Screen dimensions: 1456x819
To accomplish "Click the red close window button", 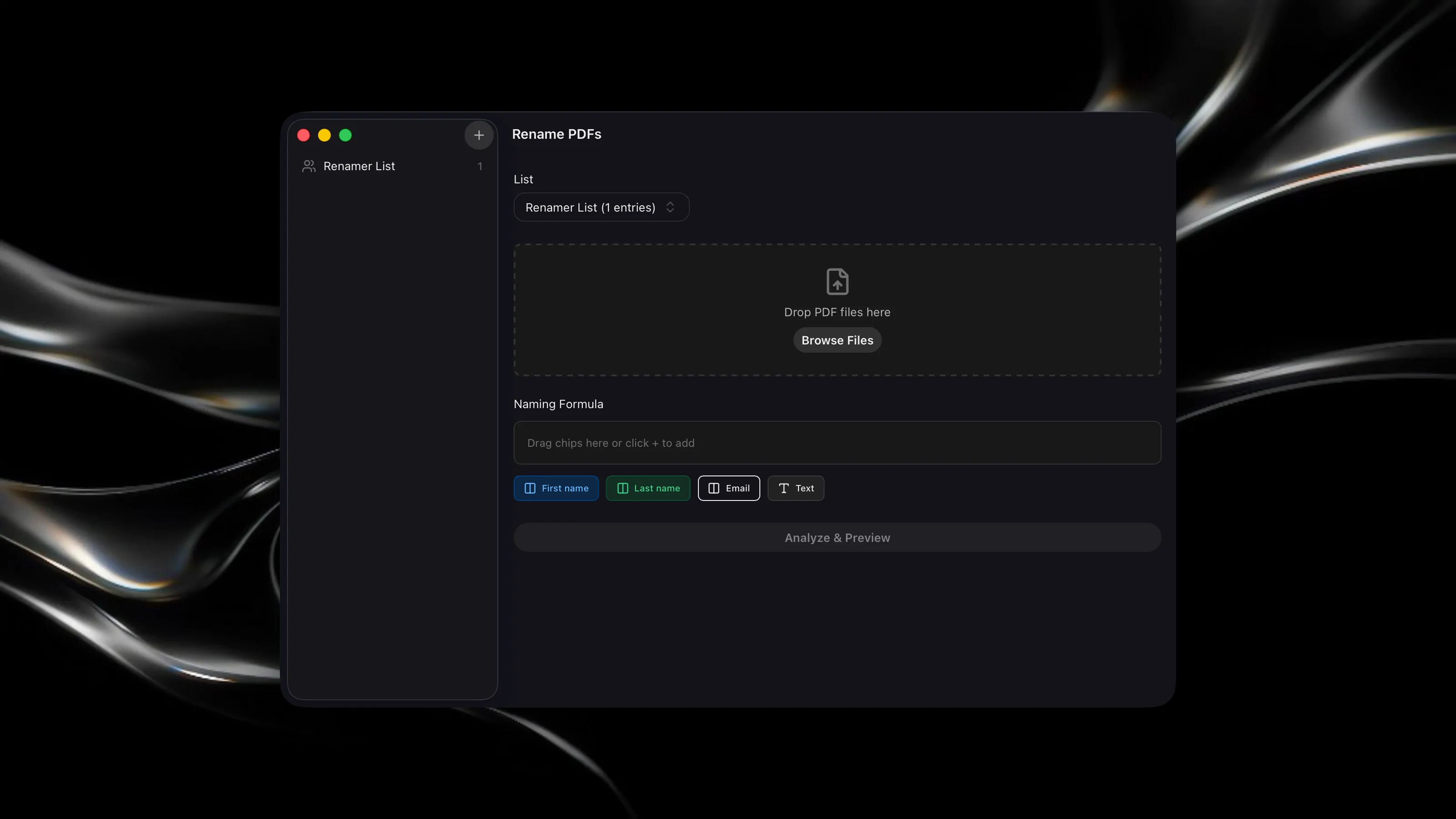I will (x=303, y=135).
